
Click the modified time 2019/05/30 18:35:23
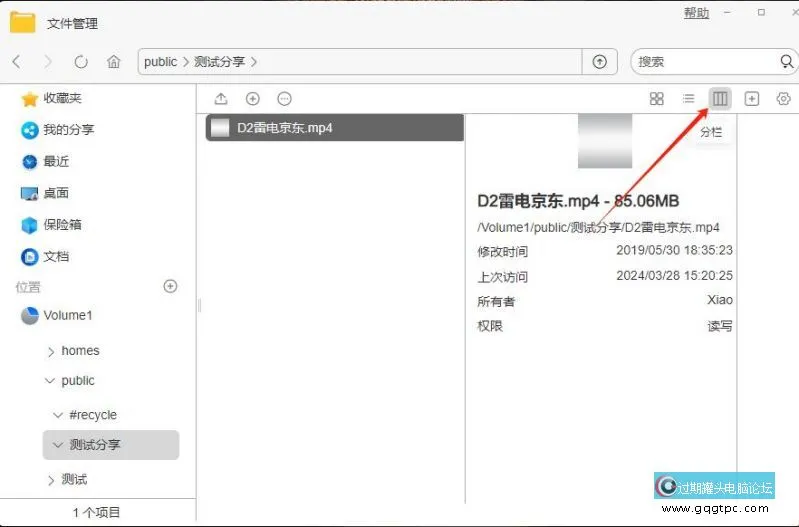(x=674, y=250)
